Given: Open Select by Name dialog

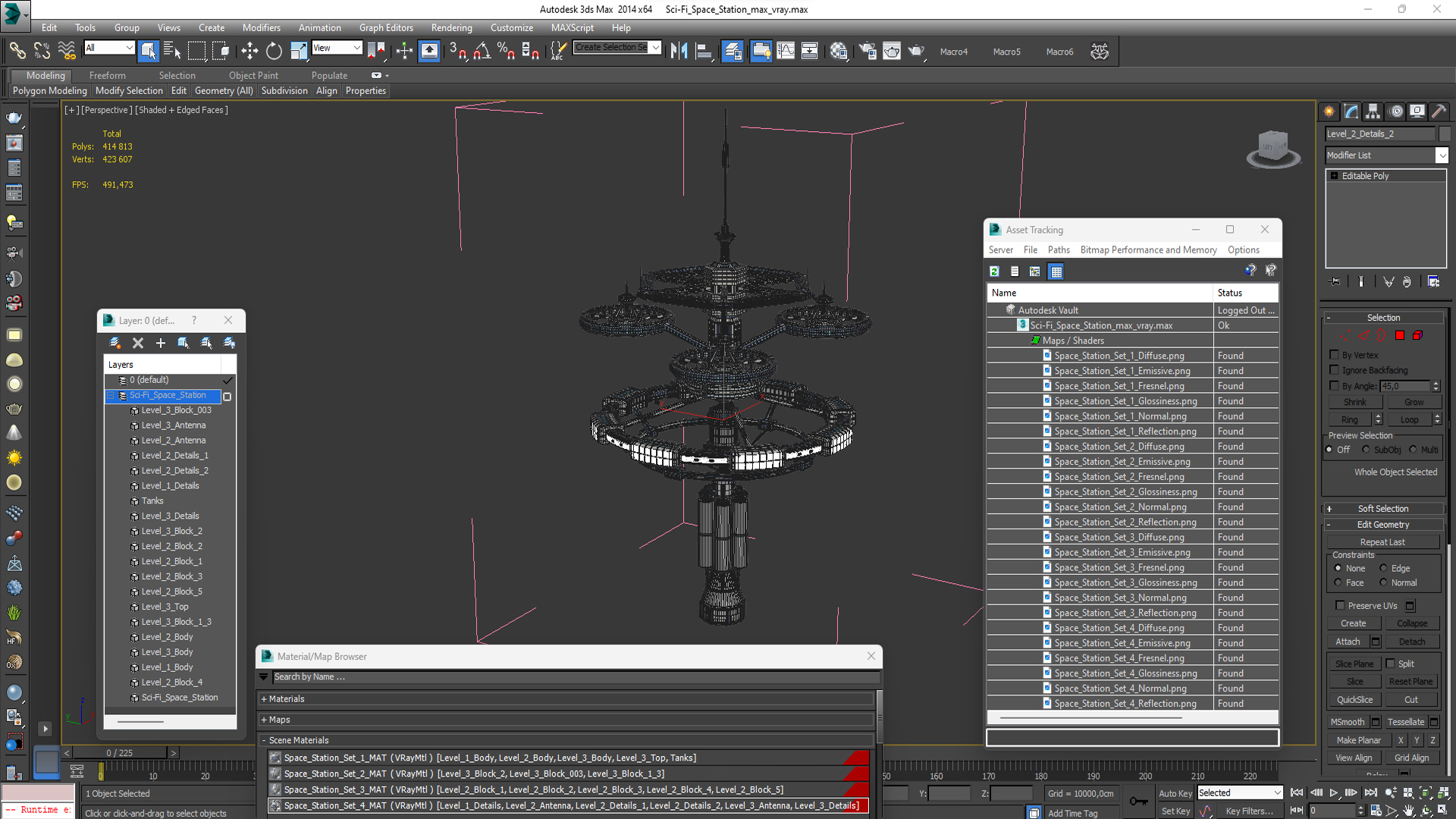Looking at the screenshot, I should click(x=172, y=51).
